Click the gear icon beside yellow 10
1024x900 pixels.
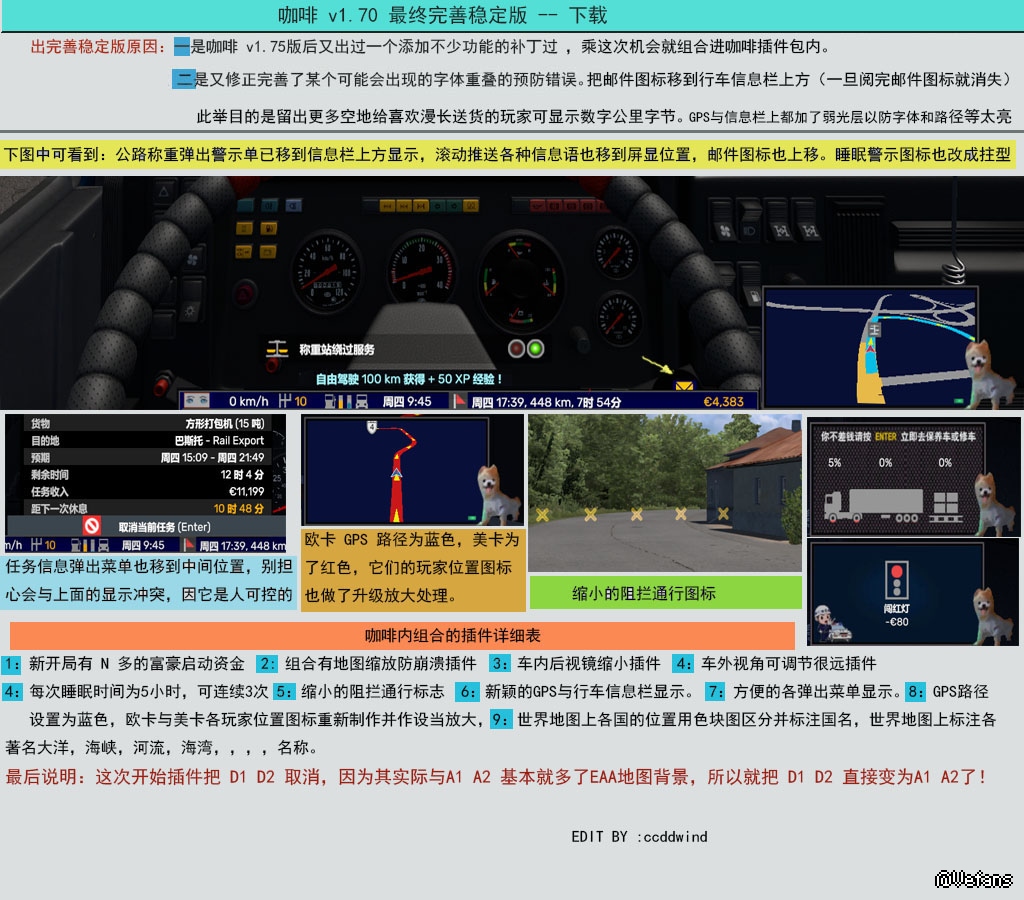[285, 401]
